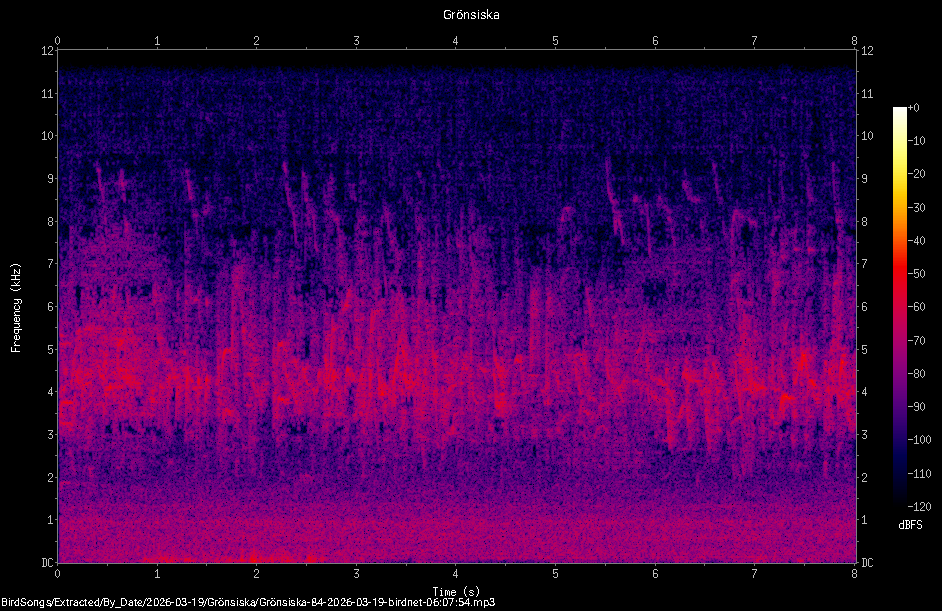Click the 5 kHz label on right axis
The image size is (942, 611).
point(865,349)
